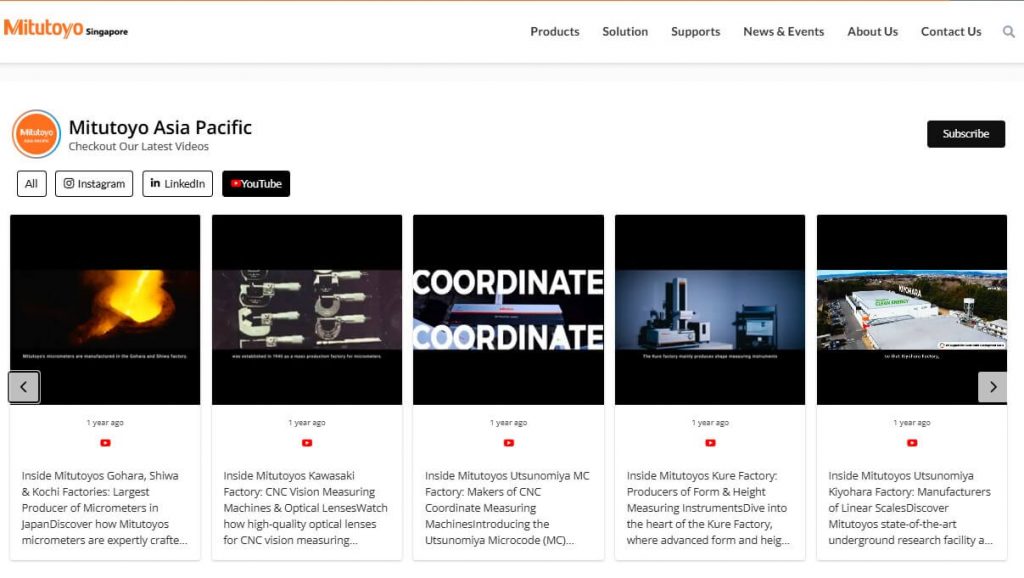Click the Mitutoyo Singapore logo
1024x578 pixels.
pyautogui.click(x=66, y=29)
